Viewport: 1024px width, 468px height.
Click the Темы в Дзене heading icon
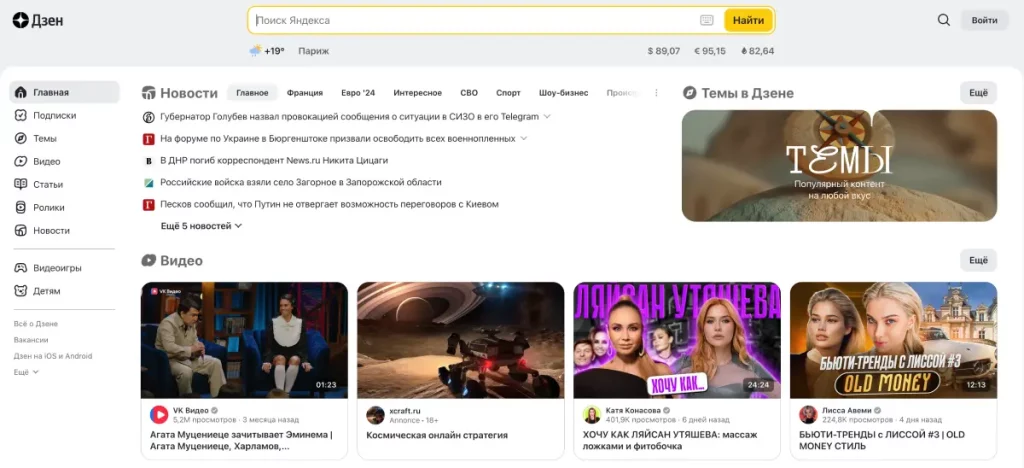click(690, 93)
